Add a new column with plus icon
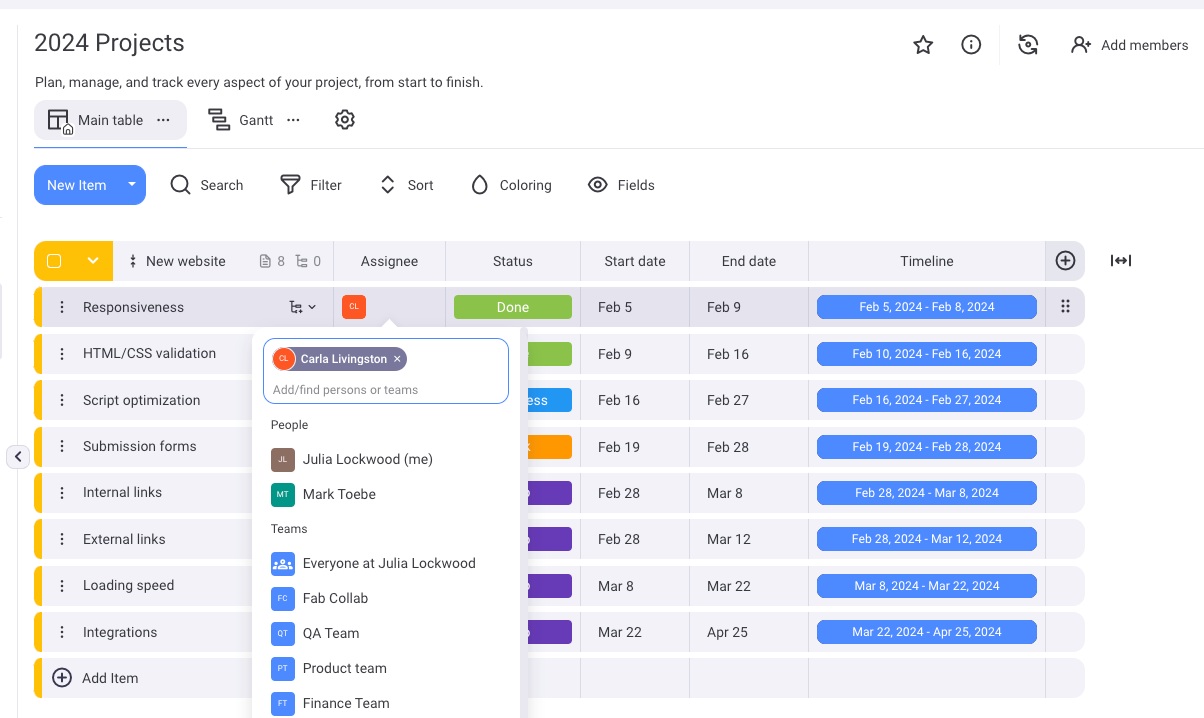The image size is (1204, 718). (1065, 261)
